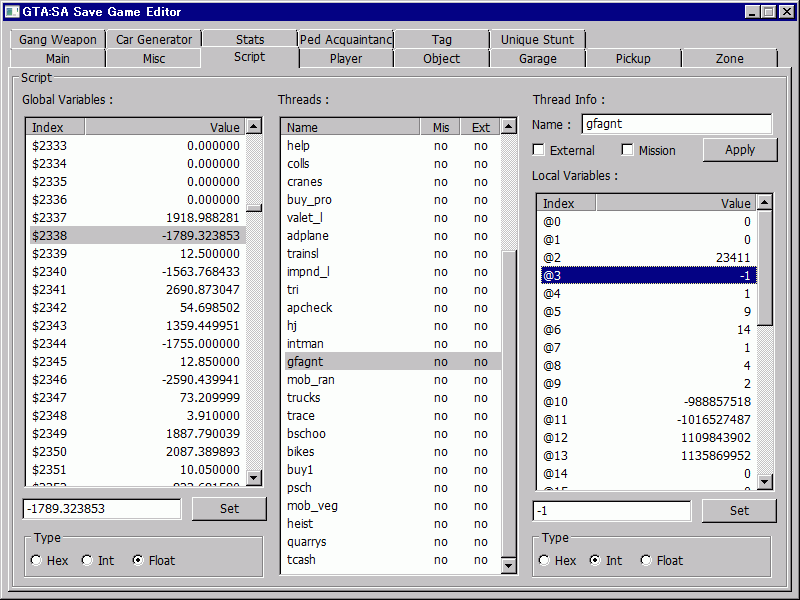Select the 'mob_ran' thread

pyautogui.click(x=392, y=380)
